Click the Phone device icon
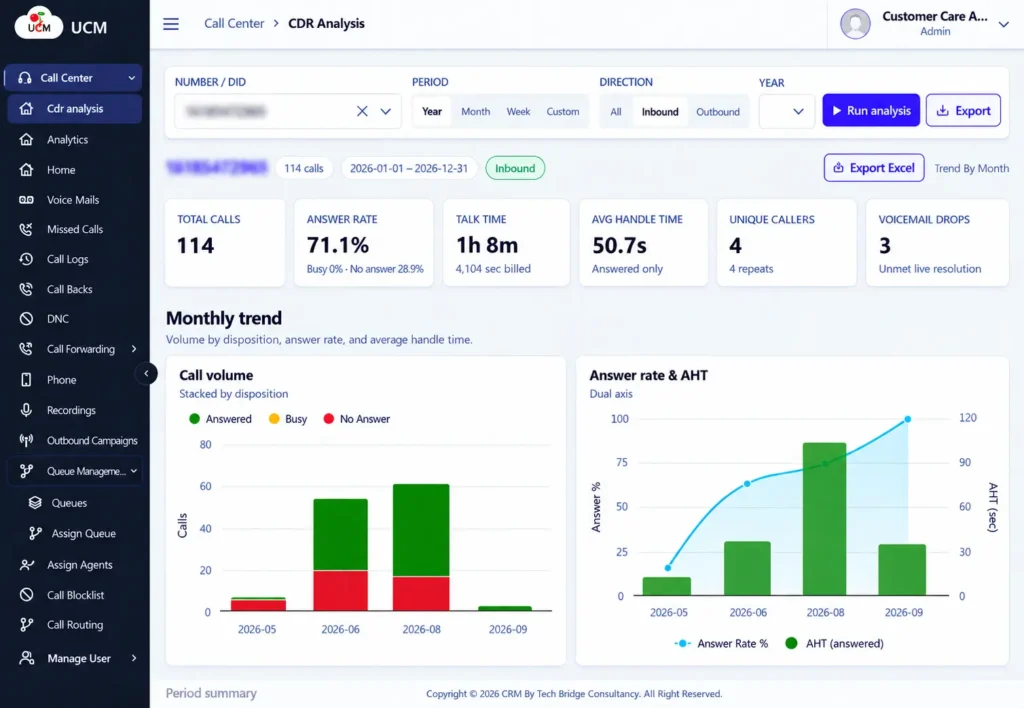1024x708 pixels. coord(26,379)
